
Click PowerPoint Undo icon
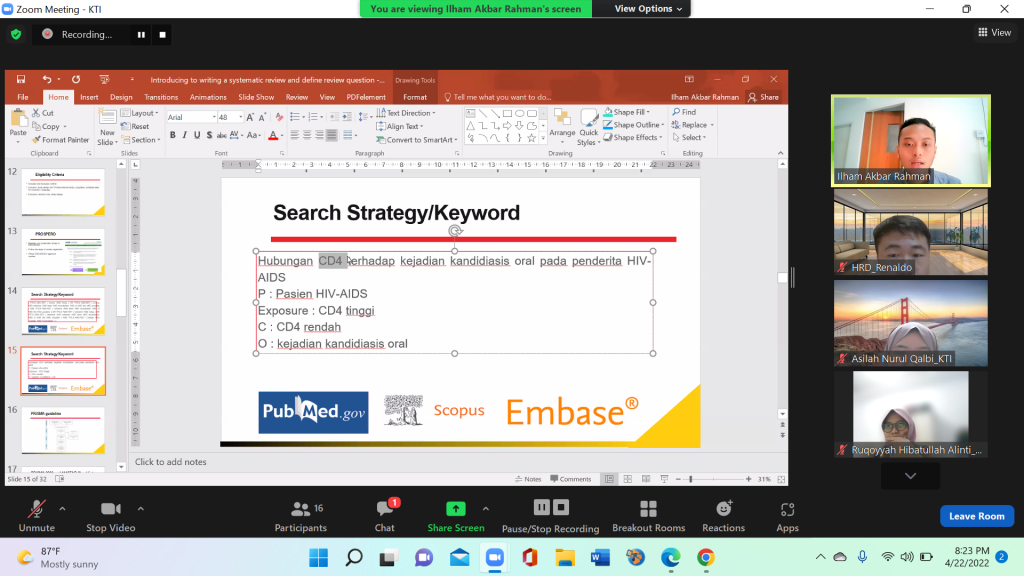(x=46, y=80)
